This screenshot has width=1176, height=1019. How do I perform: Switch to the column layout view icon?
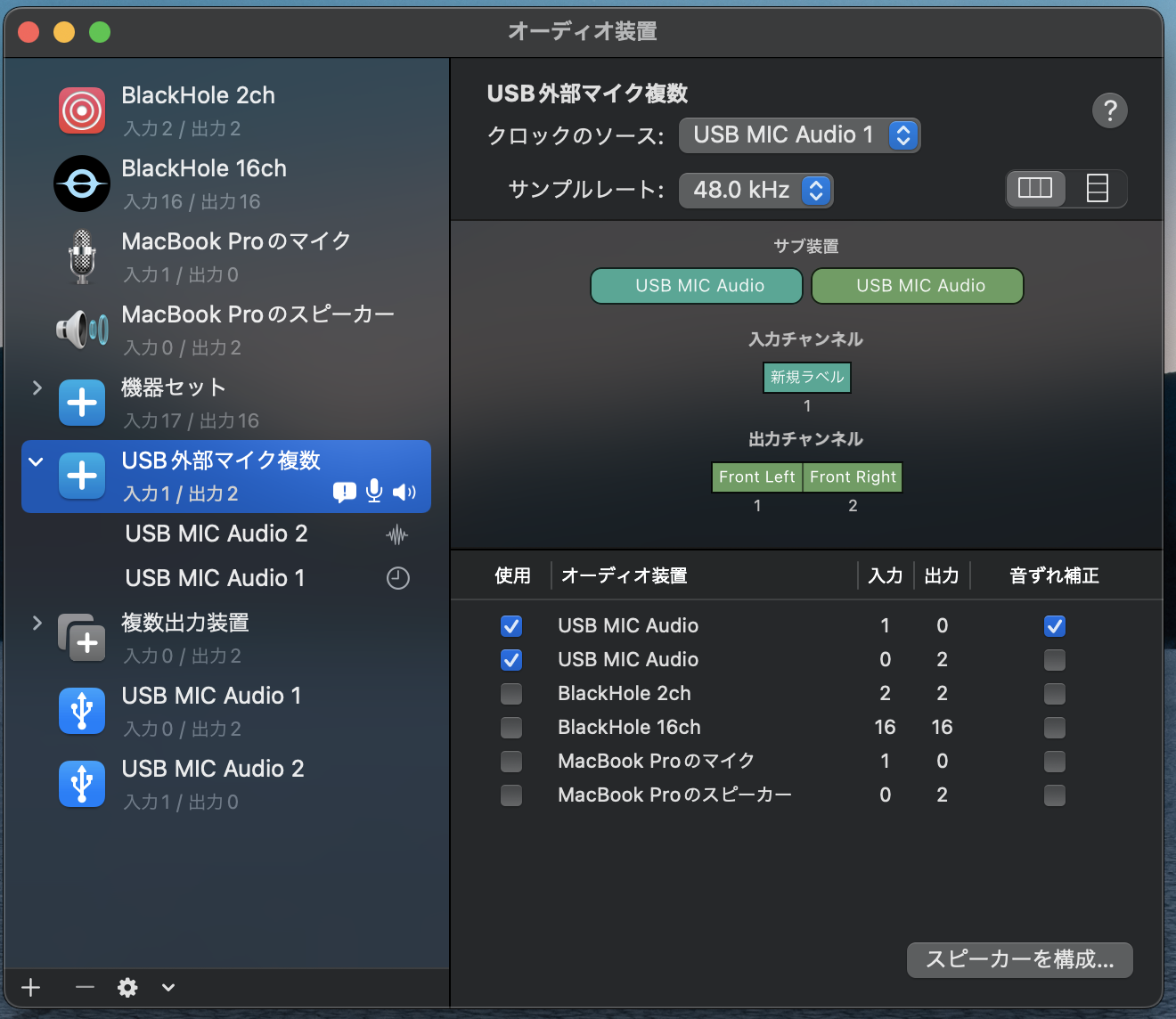click(1035, 189)
